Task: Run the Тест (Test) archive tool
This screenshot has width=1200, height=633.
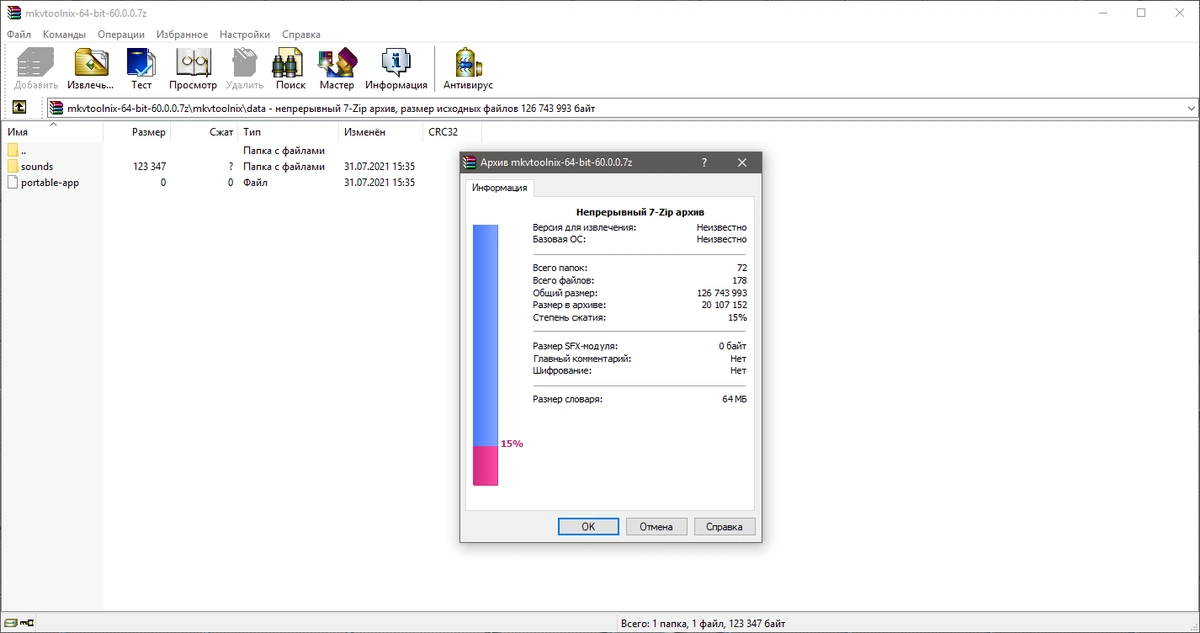Action: (141, 69)
